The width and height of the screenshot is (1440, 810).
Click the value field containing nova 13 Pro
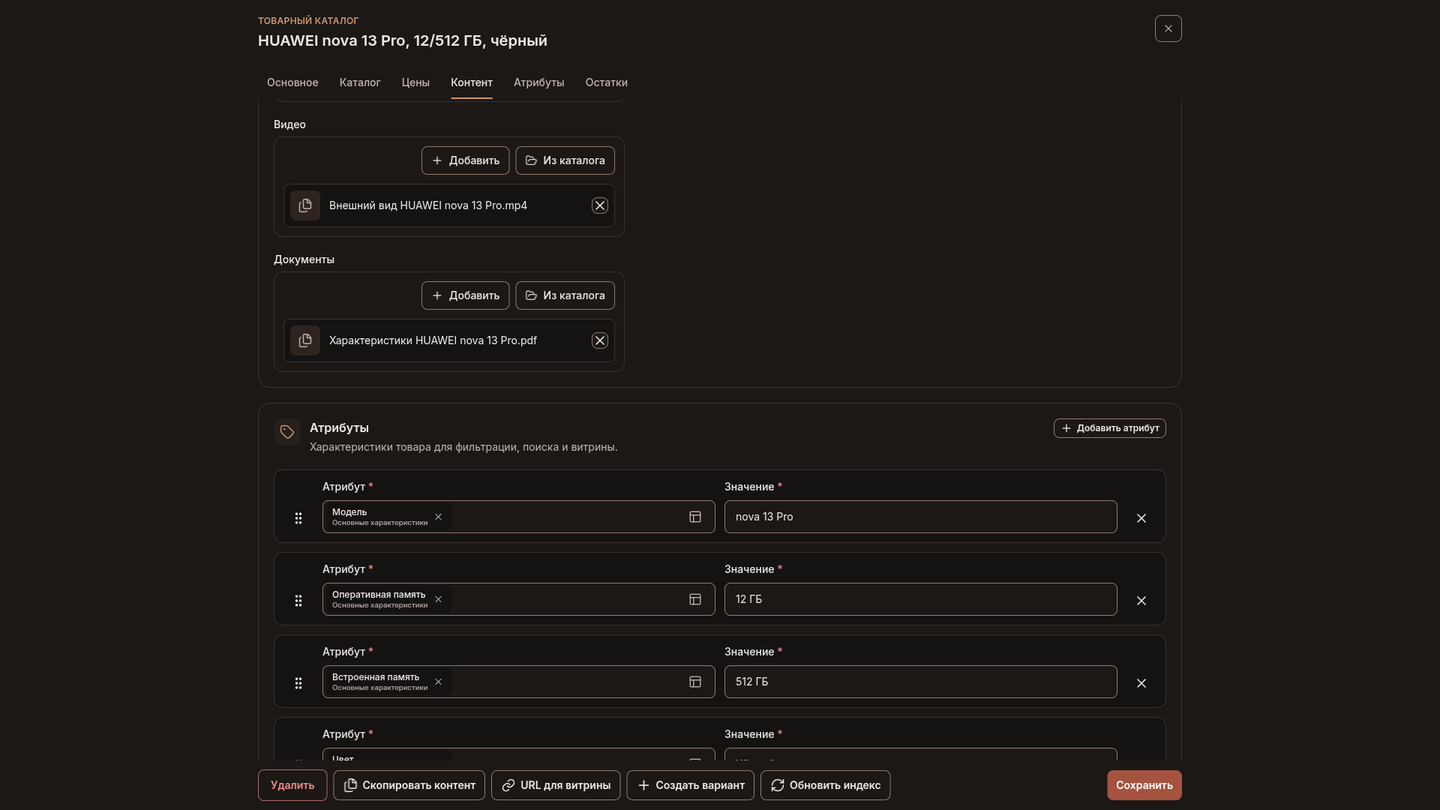click(921, 517)
